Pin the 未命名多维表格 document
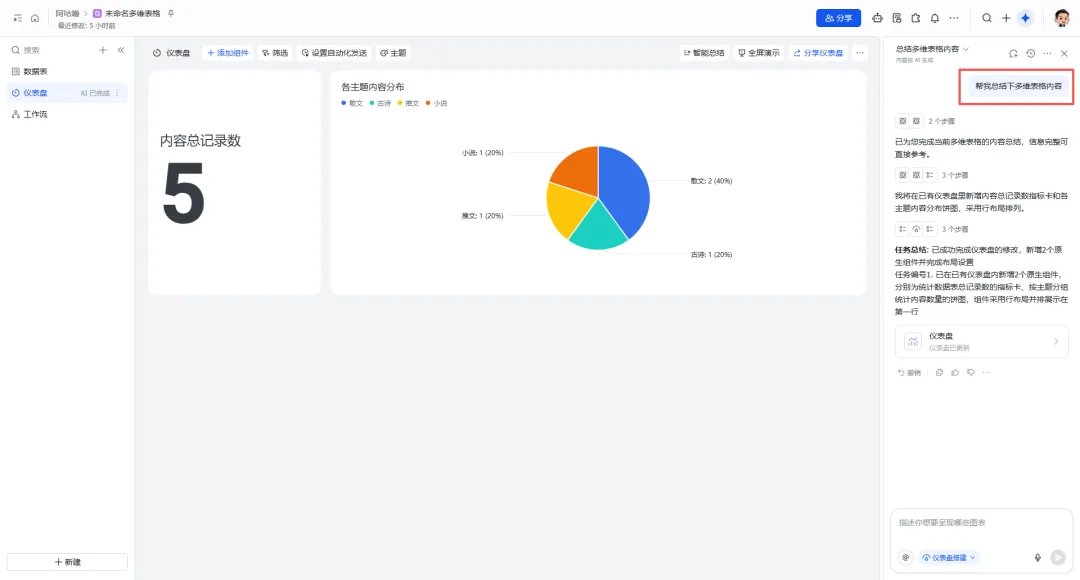 pos(171,13)
